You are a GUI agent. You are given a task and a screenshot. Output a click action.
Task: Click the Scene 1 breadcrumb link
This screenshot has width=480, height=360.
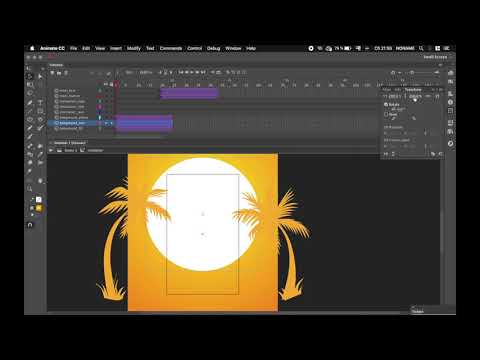tap(70, 150)
